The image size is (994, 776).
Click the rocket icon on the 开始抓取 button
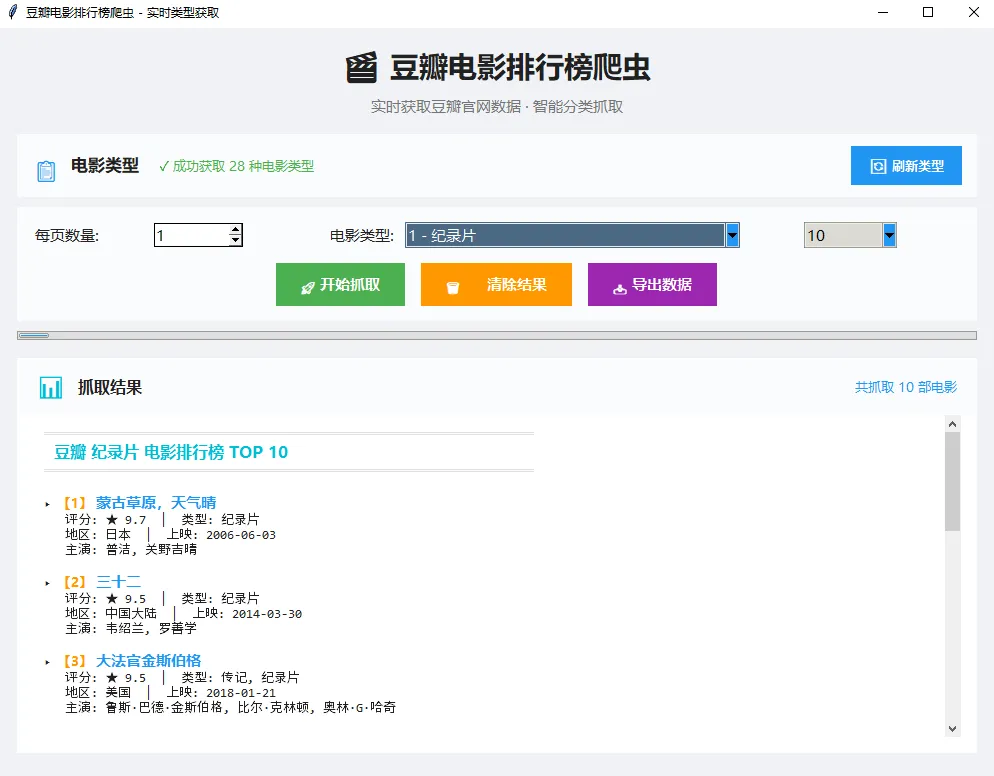[307, 288]
